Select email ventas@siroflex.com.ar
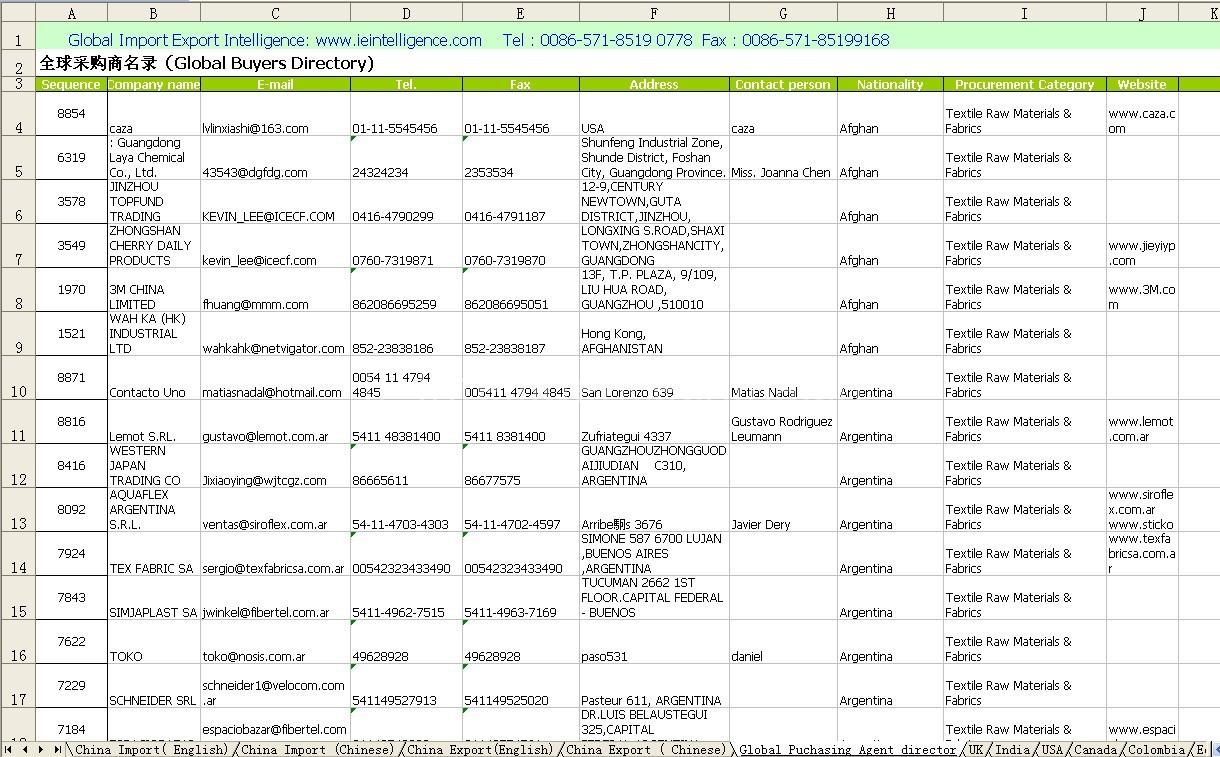The image size is (1220, 757). point(275,510)
